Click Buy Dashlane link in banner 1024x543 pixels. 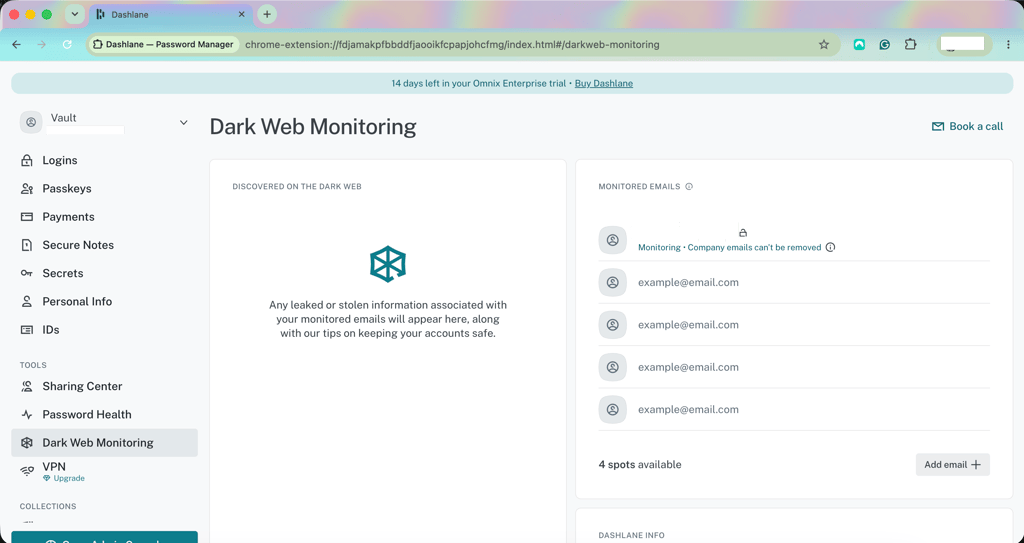(603, 83)
